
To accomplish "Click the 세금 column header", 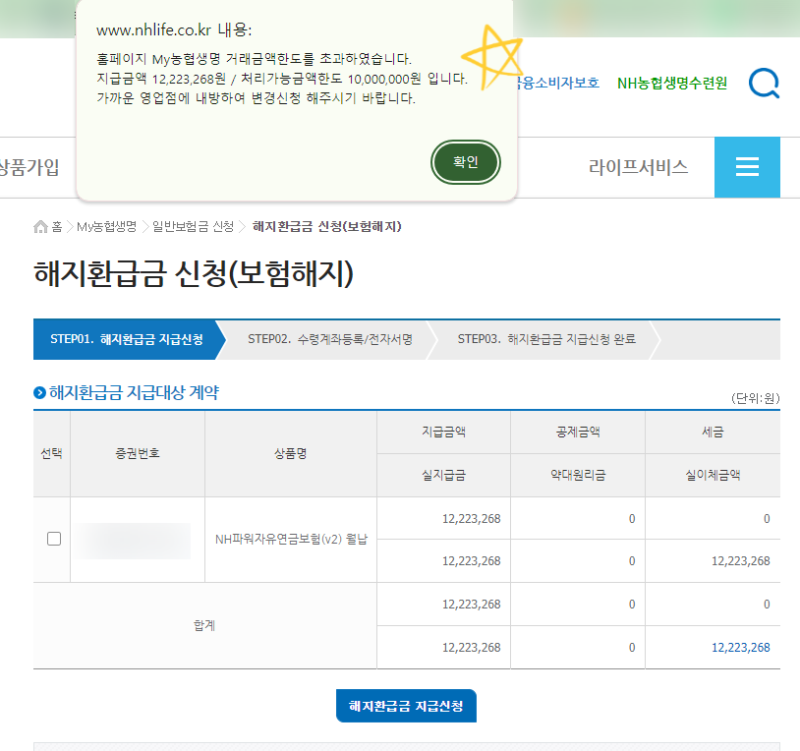I will [x=712, y=432].
